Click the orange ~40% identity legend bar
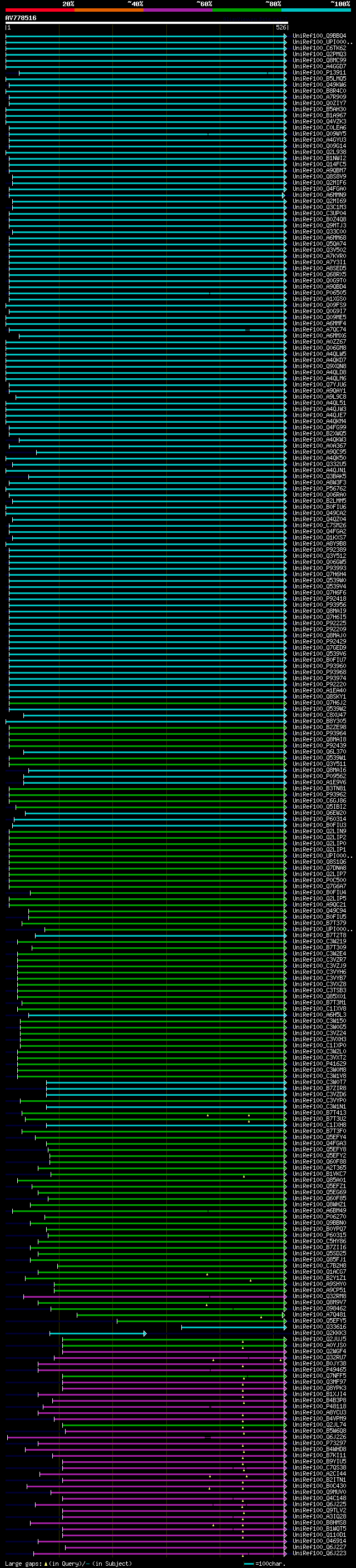Viewport: 356px width, 1568px height. coord(109,10)
